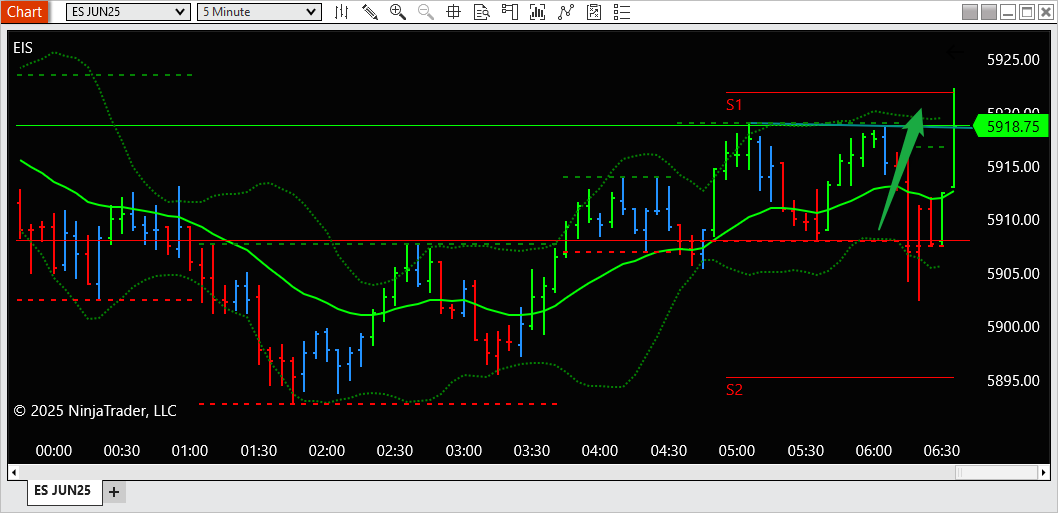Click the 5905.00 price axis label
Viewport: 1058px width, 513px height.
[x=1012, y=273]
